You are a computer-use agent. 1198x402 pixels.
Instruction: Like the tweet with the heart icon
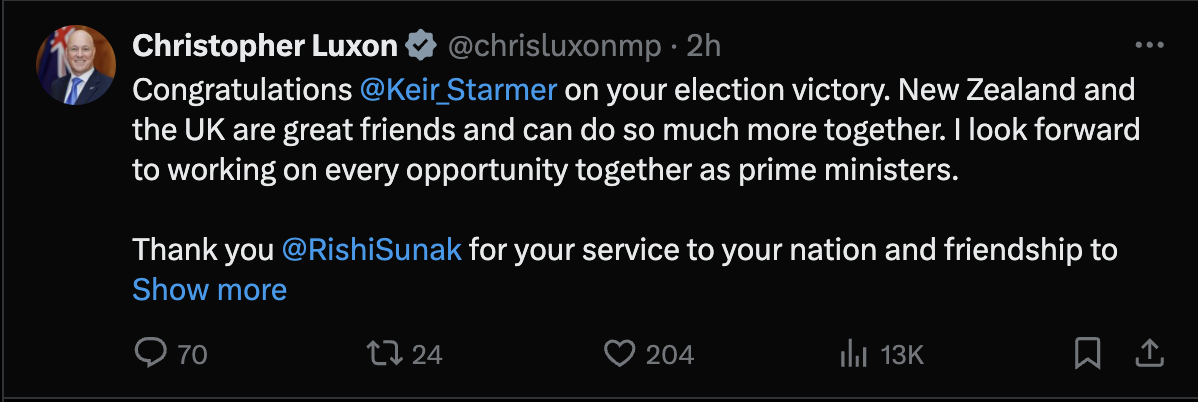coord(621,353)
